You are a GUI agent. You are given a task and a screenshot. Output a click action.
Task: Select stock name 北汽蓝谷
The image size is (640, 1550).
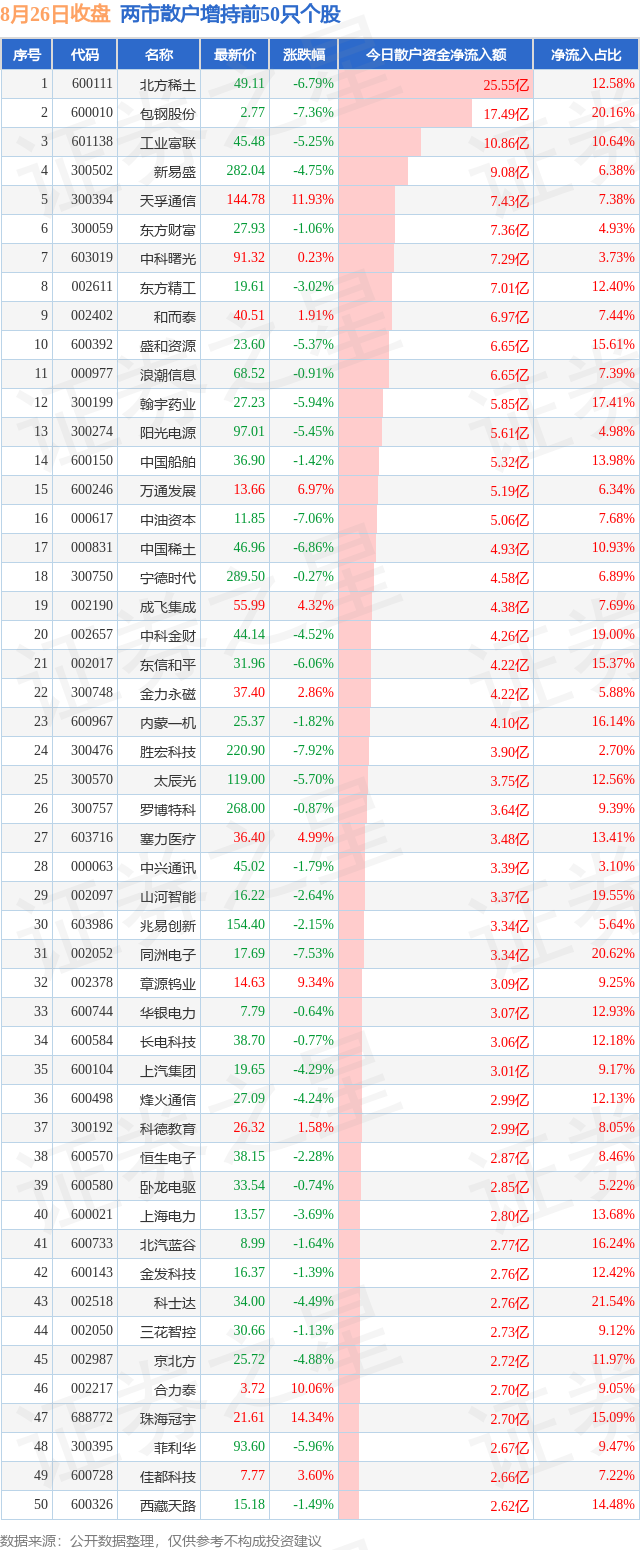168,1245
